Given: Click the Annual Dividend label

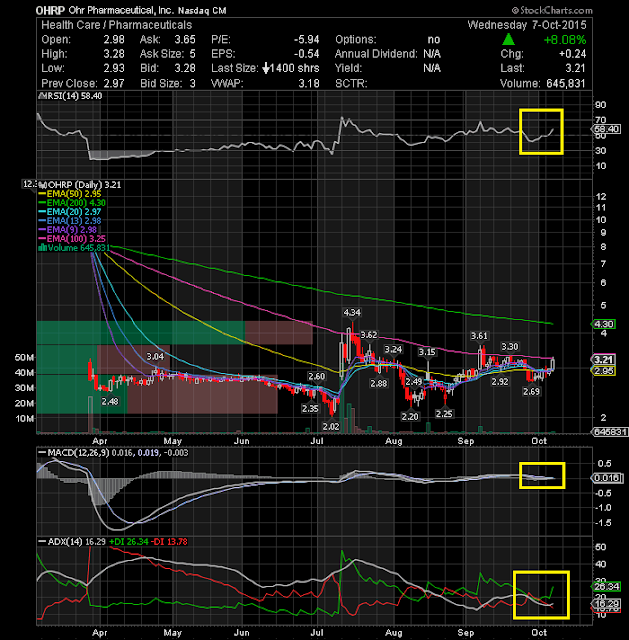Looking at the screenshot, I should pyautogui.click(x=376, y=54).
